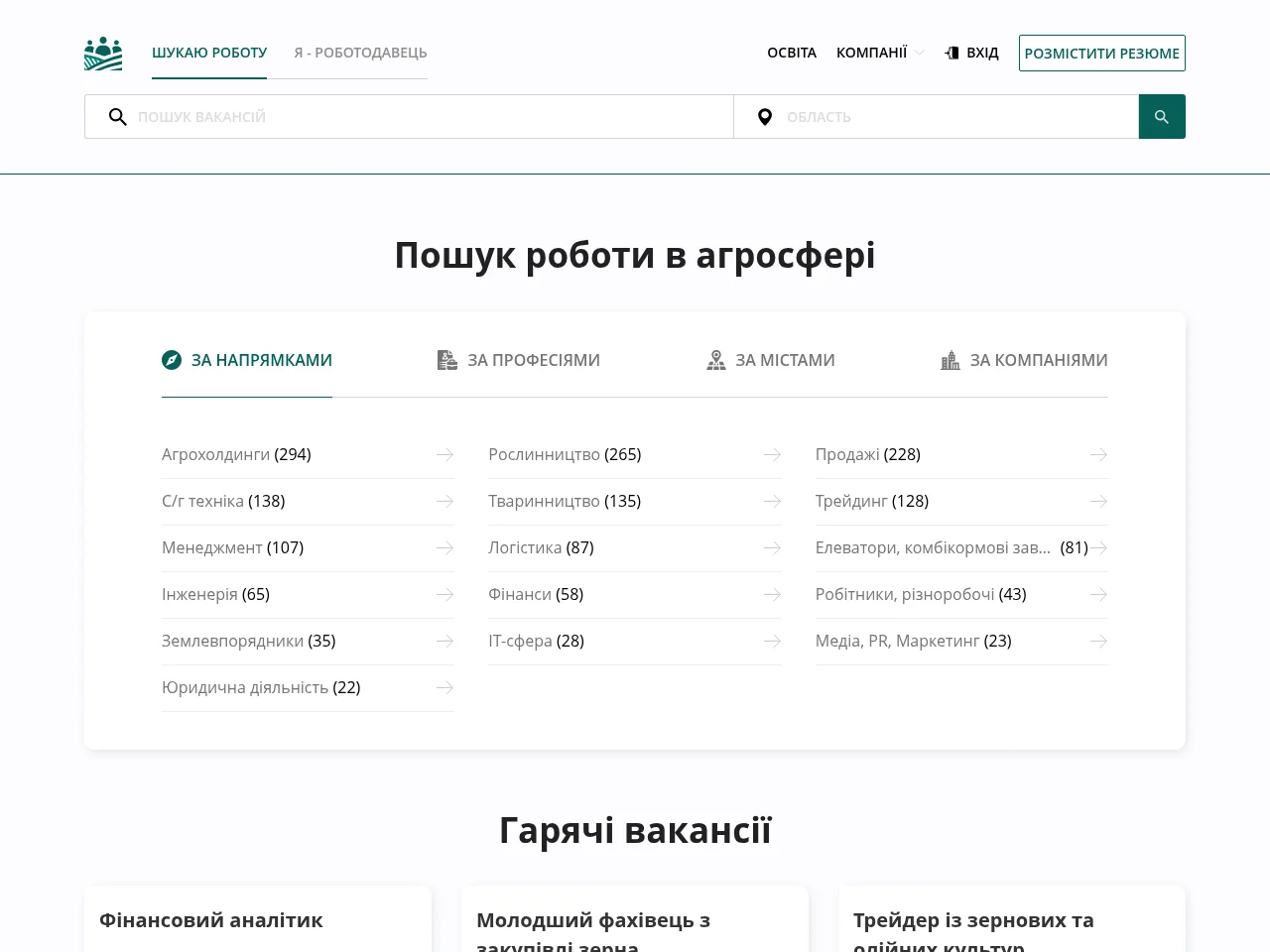Click the green search submit button
The width and height of the screenshot is (1270, 952).
coord(1162,117)
